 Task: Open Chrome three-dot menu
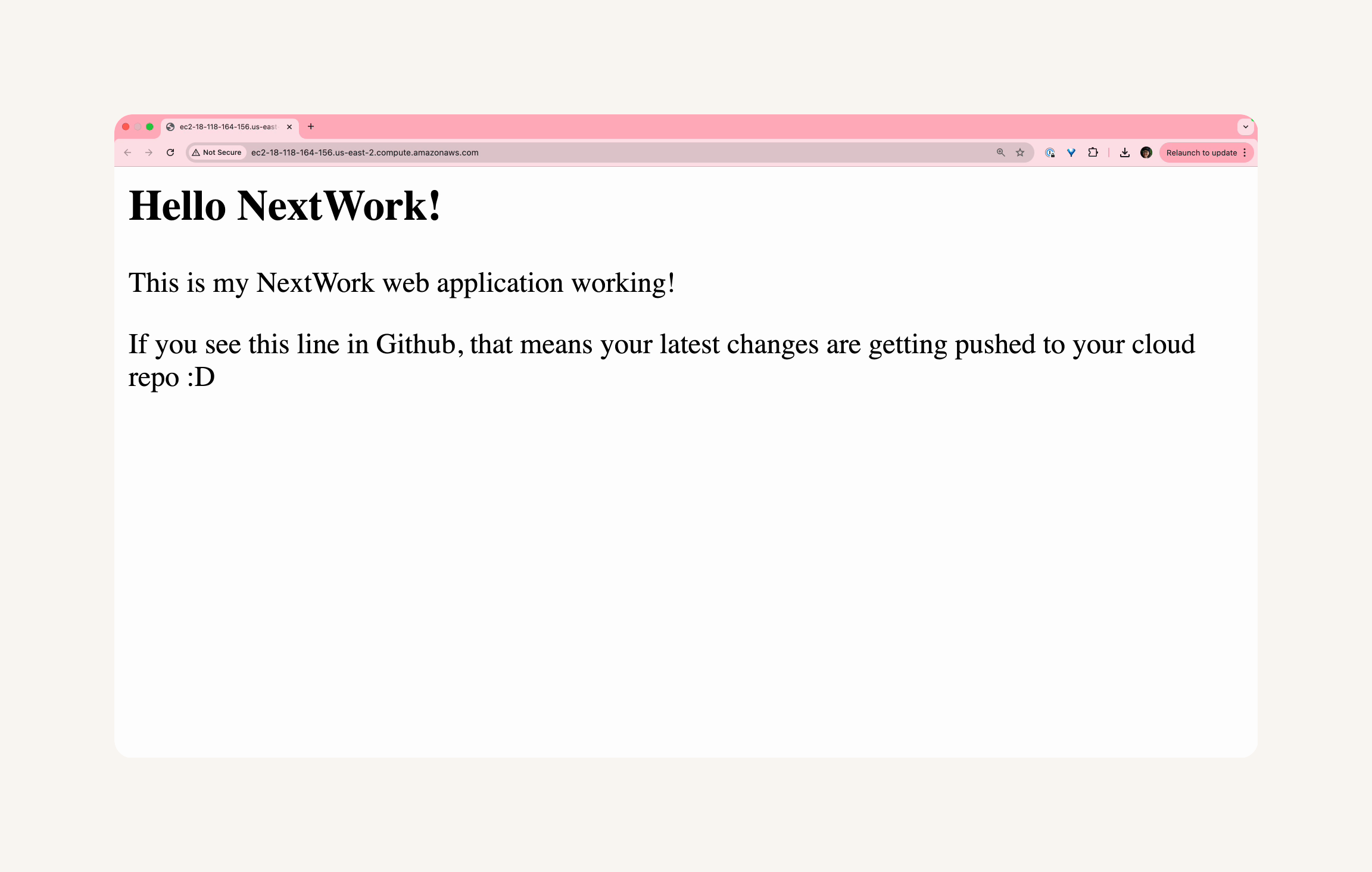1245,152
